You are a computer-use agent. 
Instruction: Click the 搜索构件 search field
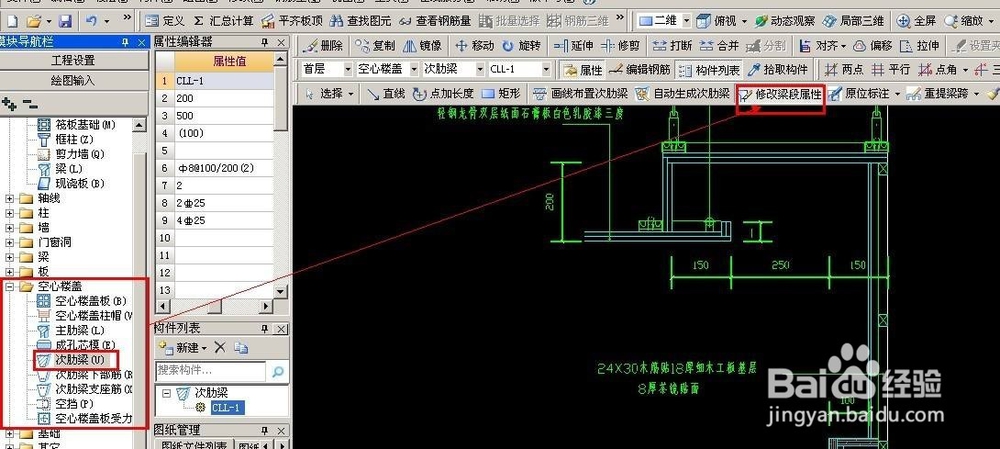(x=210, y=371)
